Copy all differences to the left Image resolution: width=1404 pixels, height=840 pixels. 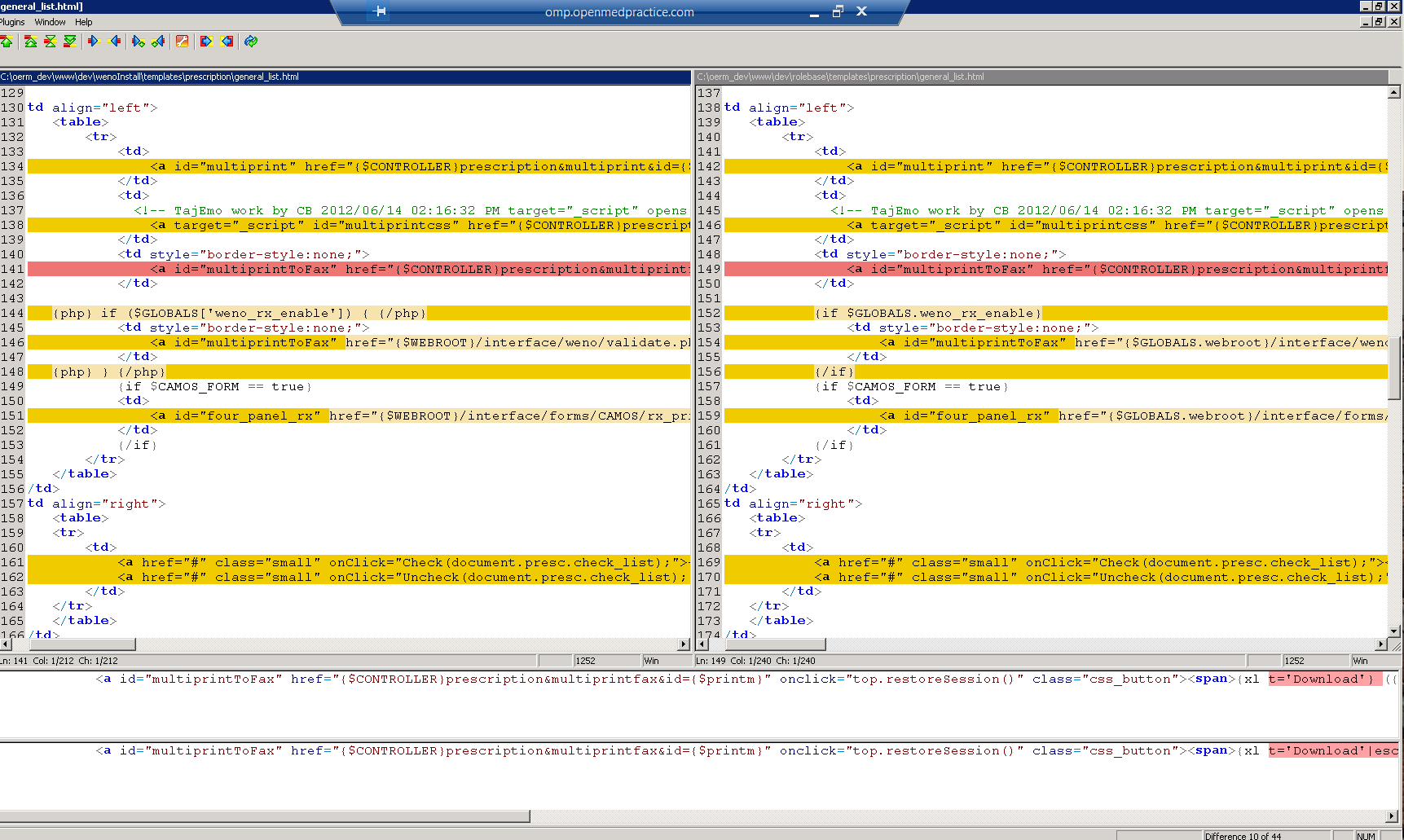pos(227,41)
